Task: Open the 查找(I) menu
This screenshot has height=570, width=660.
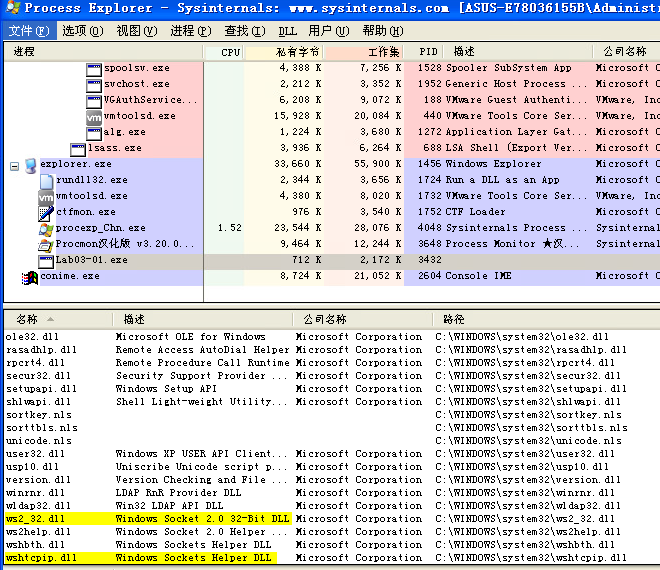Action: 245,31
